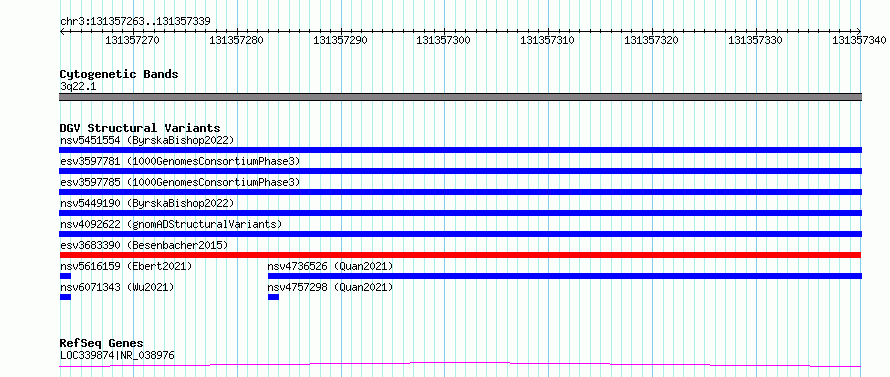The image size is (890, 377).
Task: Click the magenta LOC339874 gene line
Action: pos(460,364)
